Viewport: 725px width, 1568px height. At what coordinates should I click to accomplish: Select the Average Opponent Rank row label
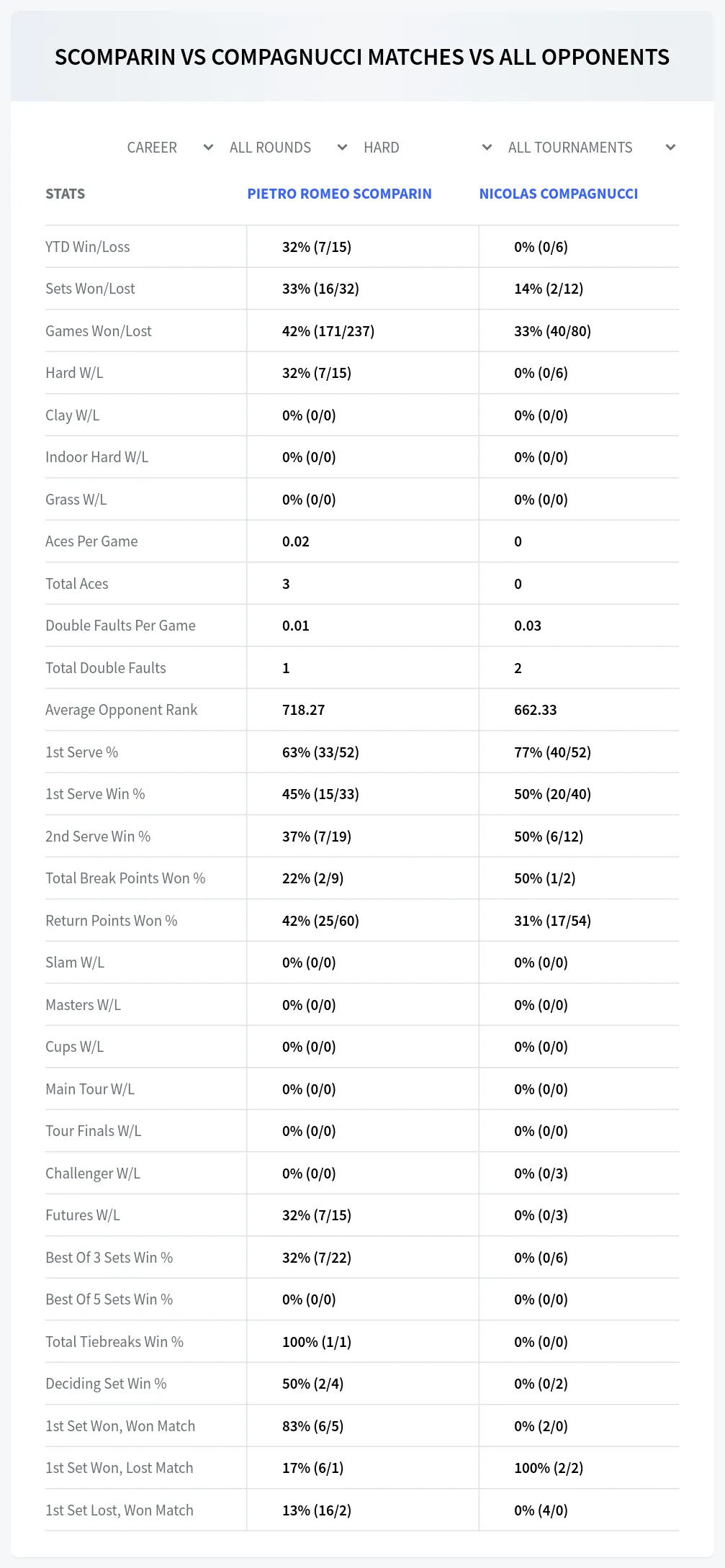pos(121,710)
